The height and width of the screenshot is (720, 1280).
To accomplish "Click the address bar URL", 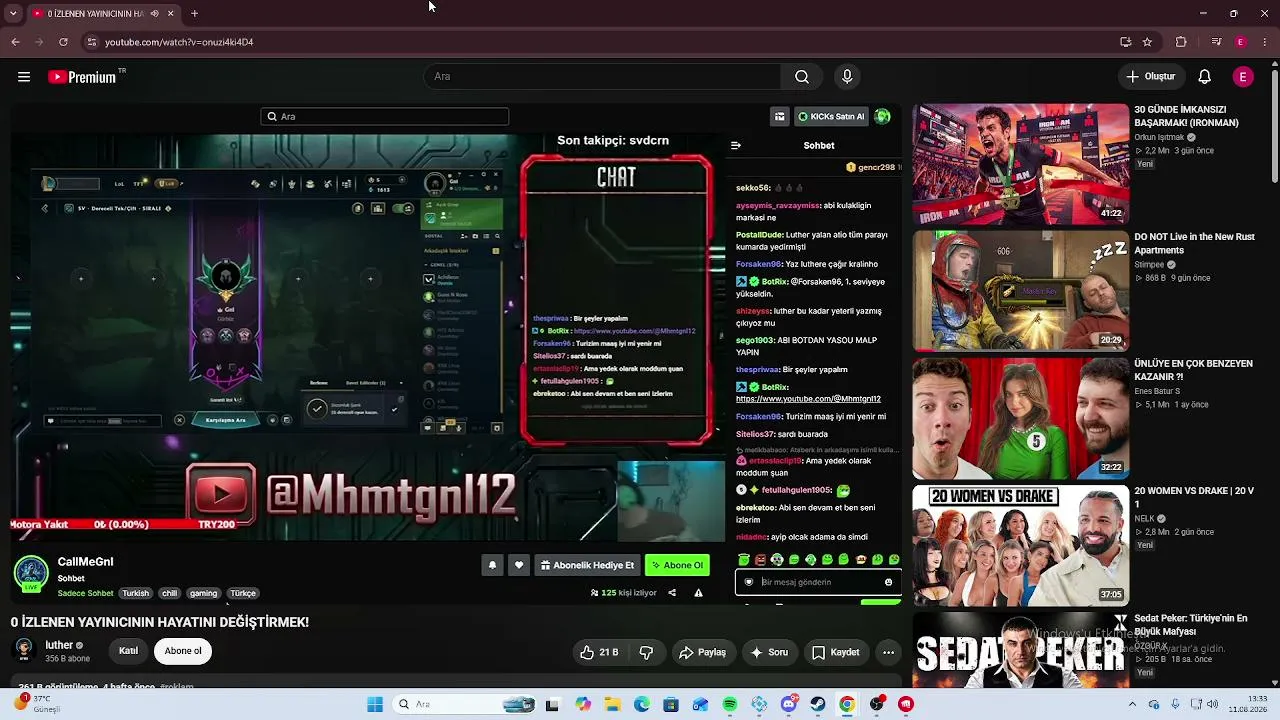I will [179, 42].
